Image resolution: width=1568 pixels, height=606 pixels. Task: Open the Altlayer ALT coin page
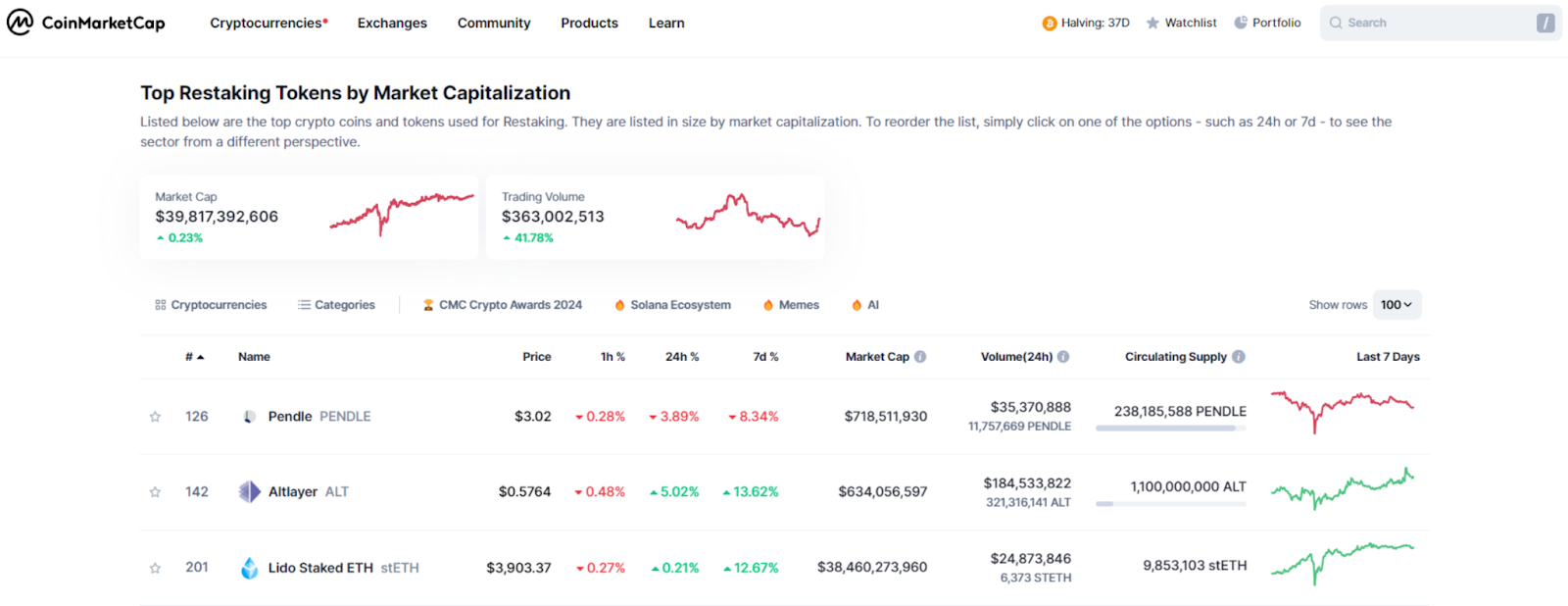pyautogui.click(x=294, y=492)
